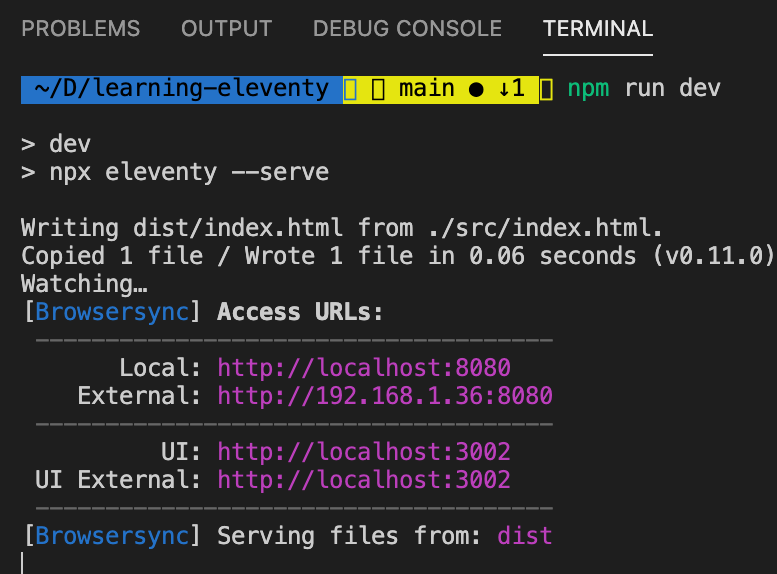Click the 'Serving files from:' text
Image resolution: width=777 pixels, height=574 pixels.
349,536
